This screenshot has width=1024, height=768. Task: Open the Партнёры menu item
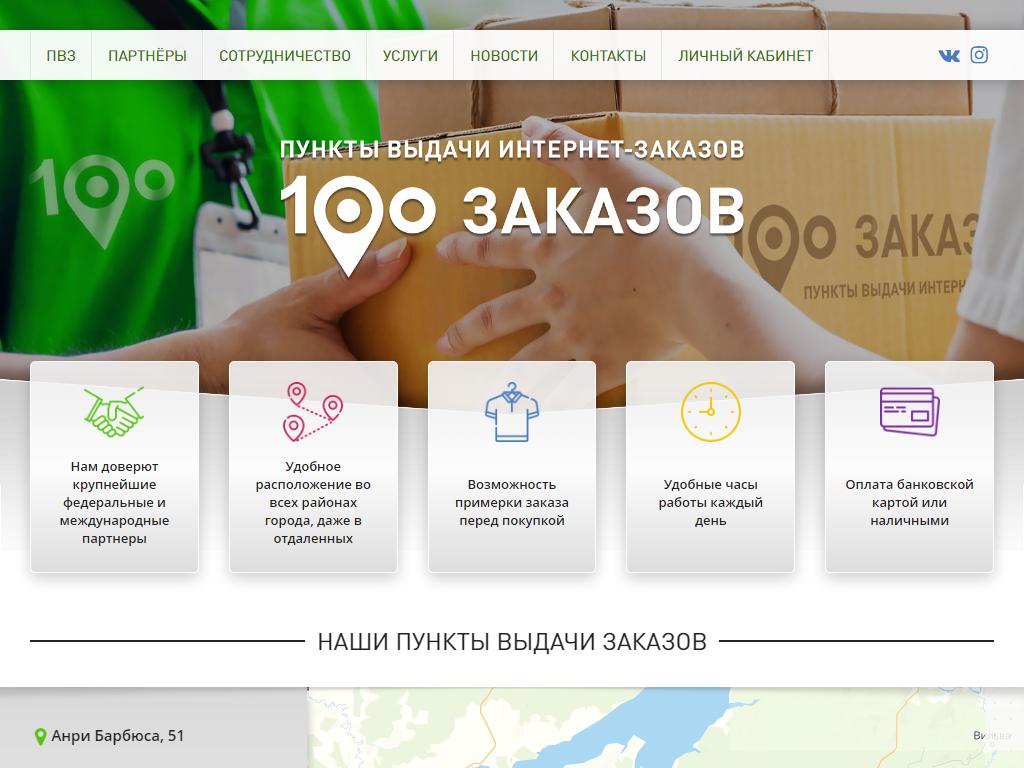coord(147,56)
